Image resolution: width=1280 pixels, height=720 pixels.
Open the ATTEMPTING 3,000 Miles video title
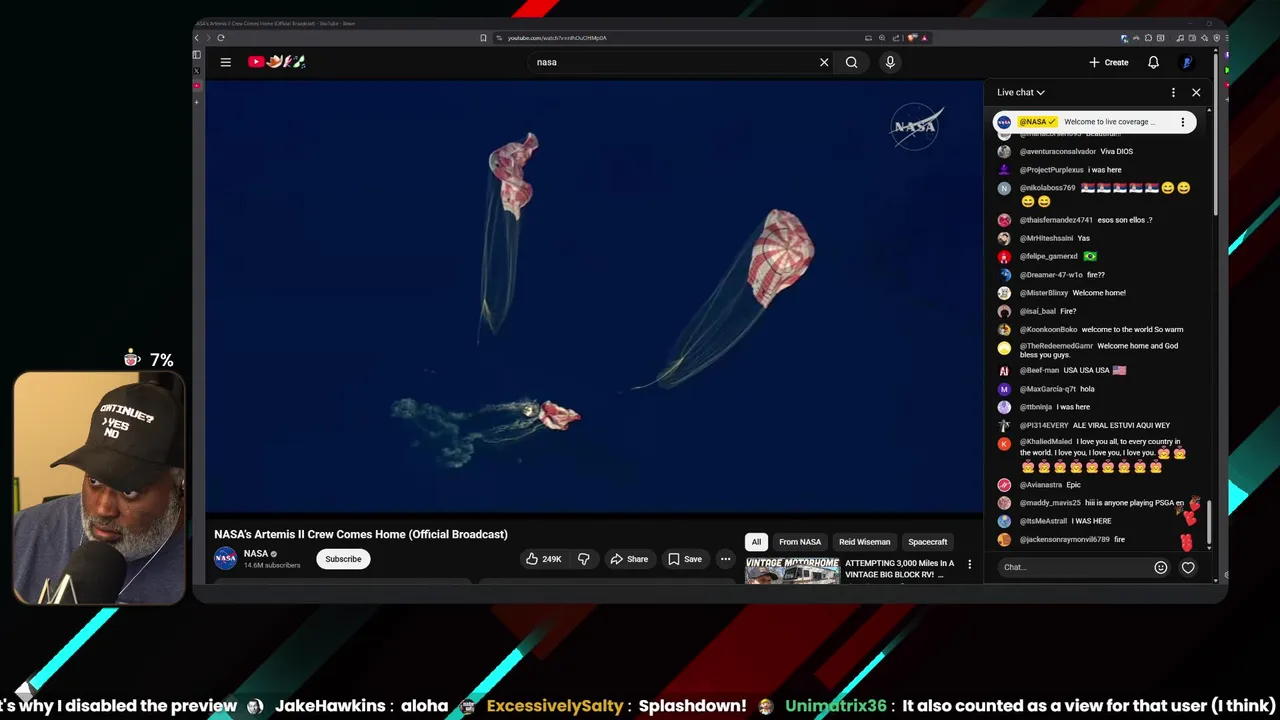[x=900, y=569]
